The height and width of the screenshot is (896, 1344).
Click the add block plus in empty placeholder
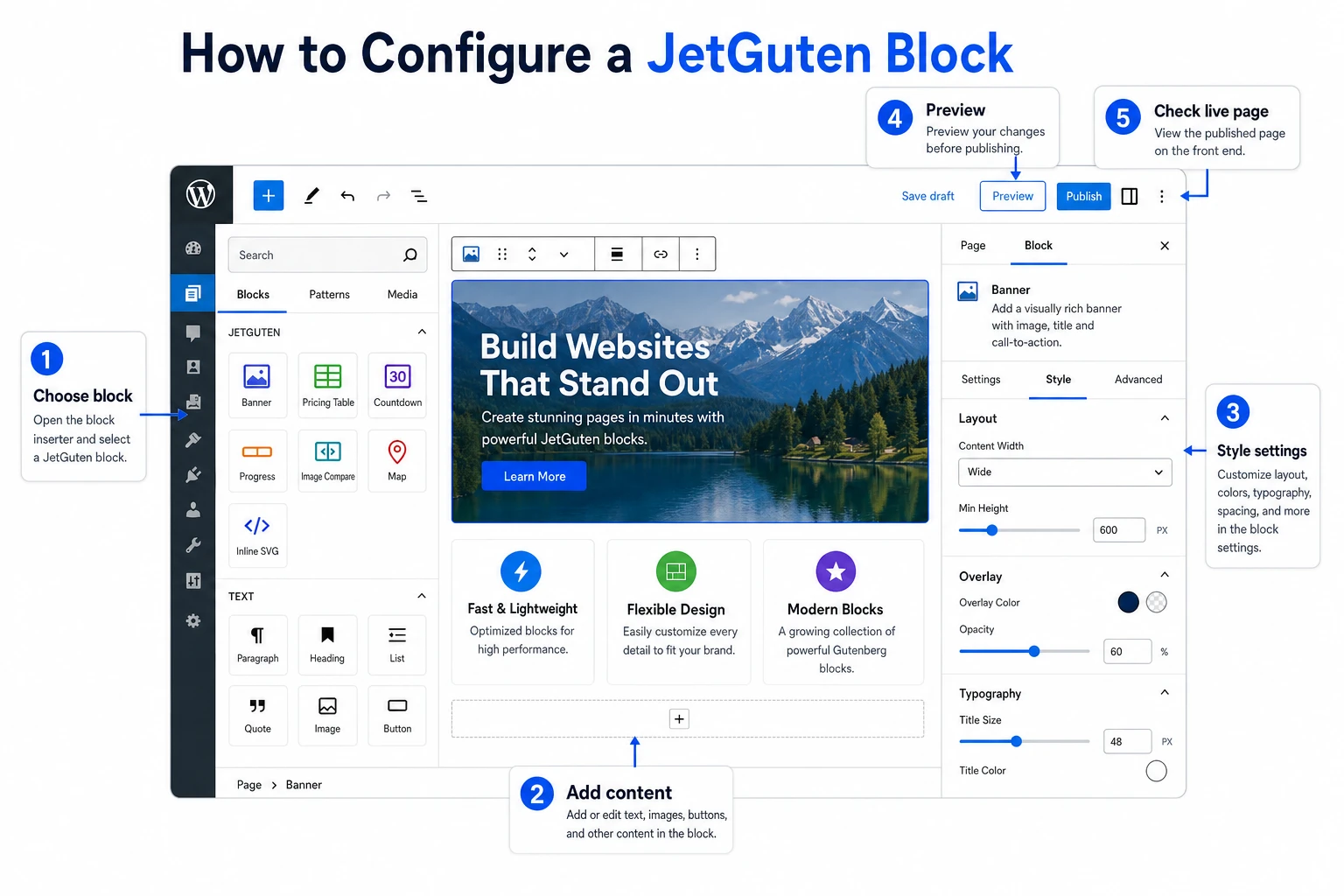(x=679, y=719)
